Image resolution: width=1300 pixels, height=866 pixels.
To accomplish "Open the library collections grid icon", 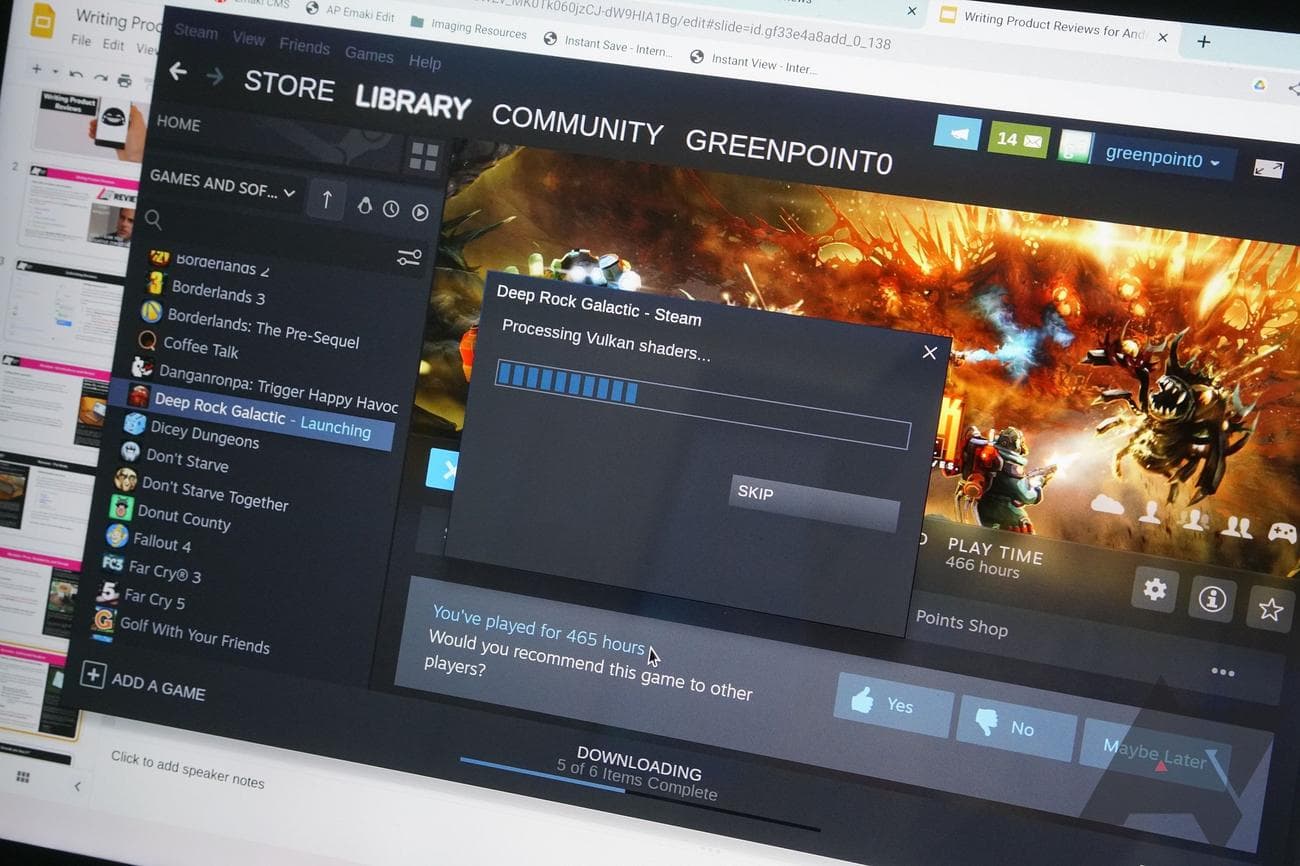I will [424, 156].
